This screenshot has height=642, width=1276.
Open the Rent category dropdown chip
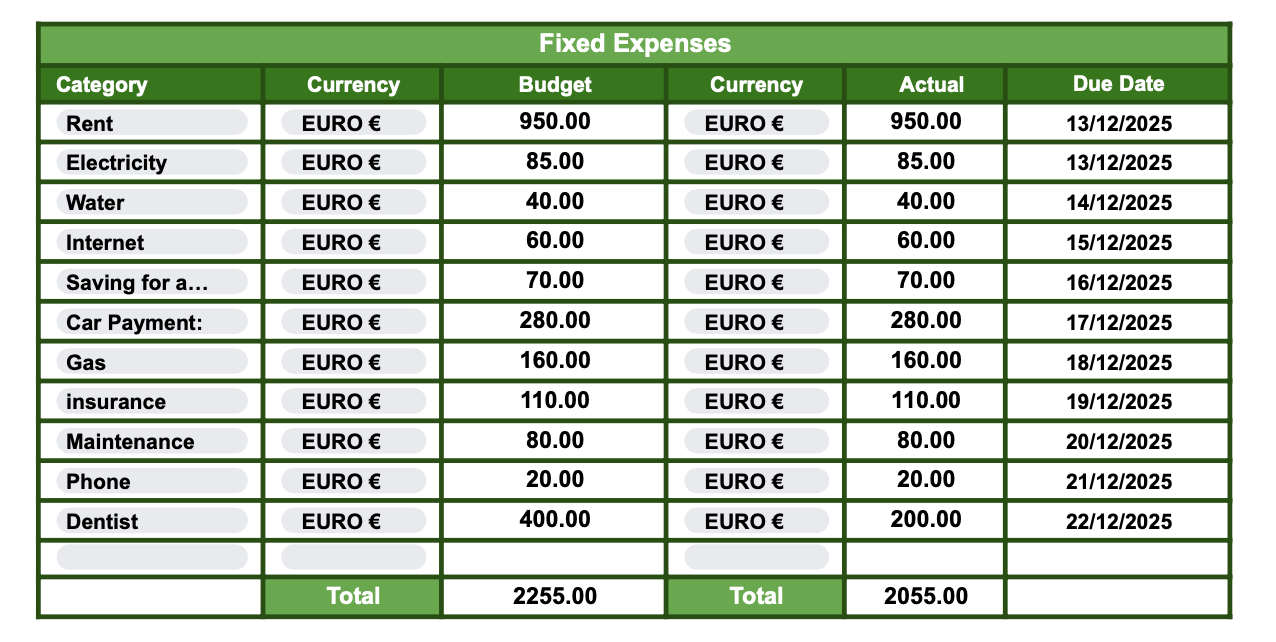[151, 123]
